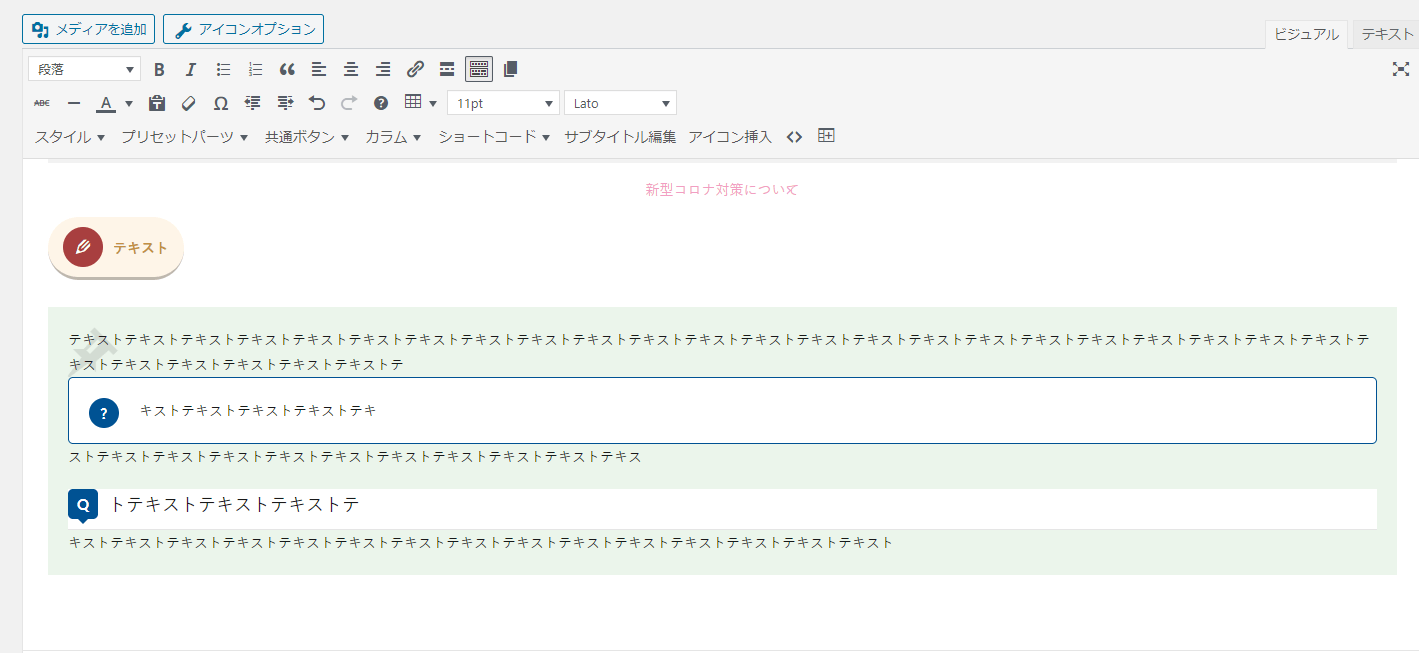The height and width of the screenshot is (653, 1419).
Task: Click the アイコンオプション button
Action: point(243,30)
